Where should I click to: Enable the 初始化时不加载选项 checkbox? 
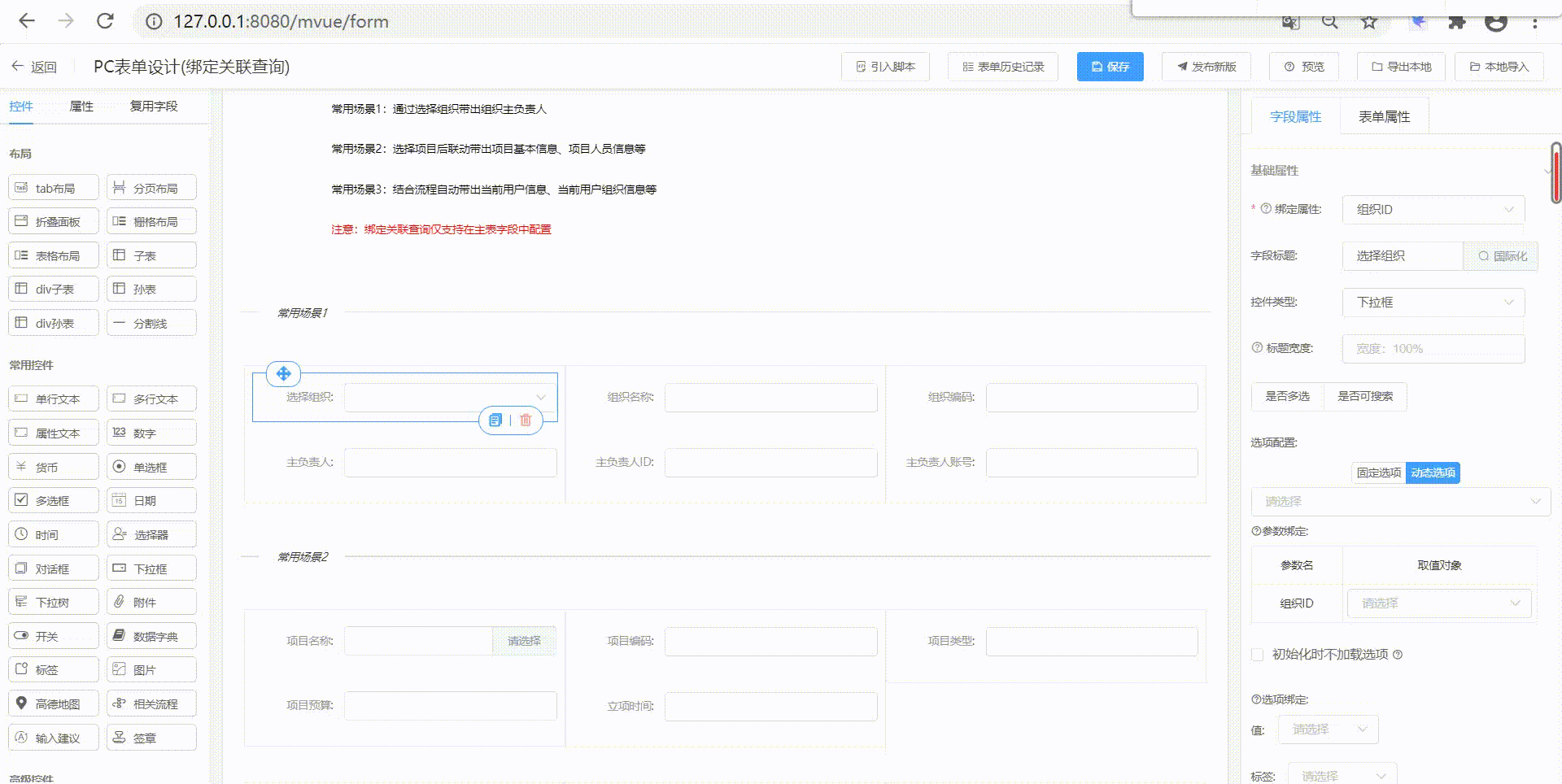point(1258,655)
